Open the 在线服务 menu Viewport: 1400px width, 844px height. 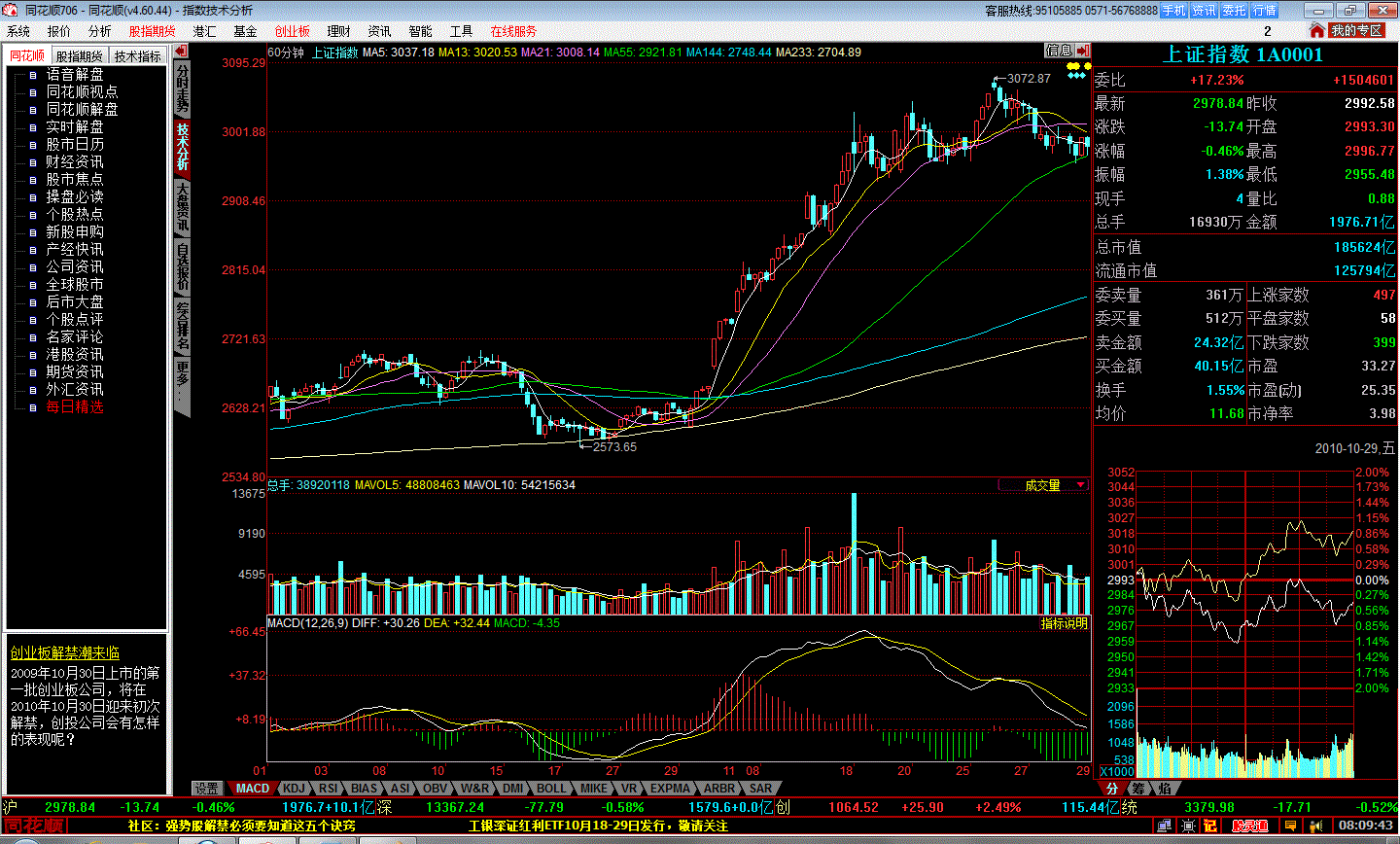(x=513, y=31)
